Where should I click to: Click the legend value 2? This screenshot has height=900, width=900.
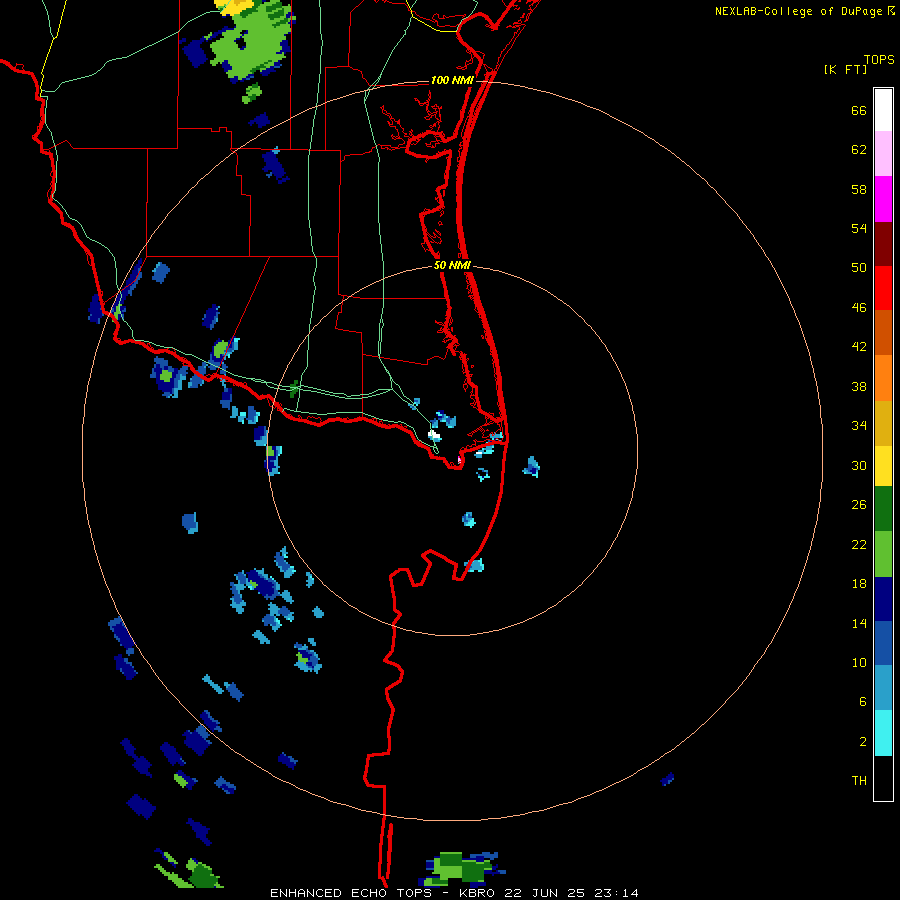[x=863, y=741]
